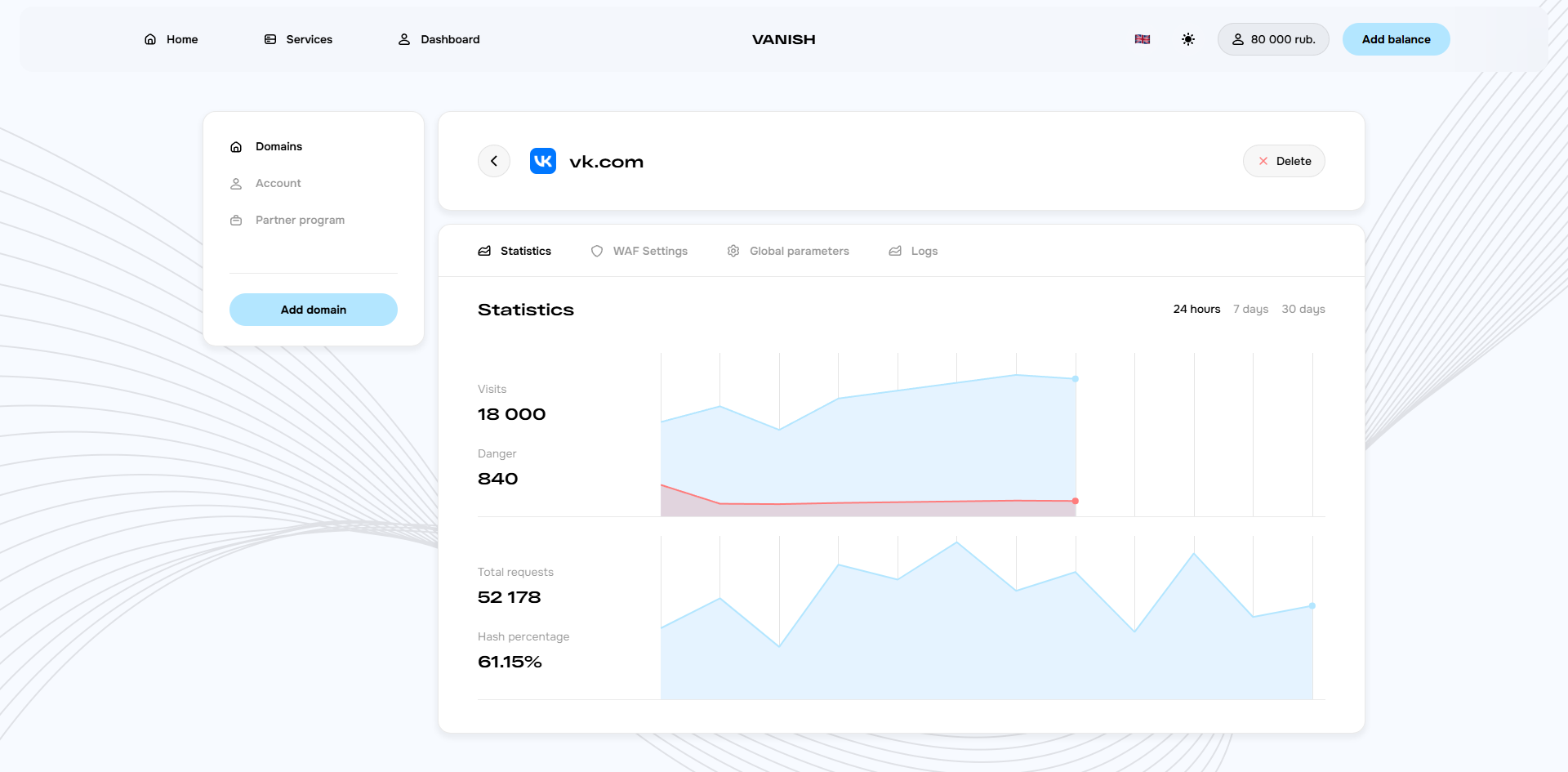Delete the vk.com domain

[x=1284, y=161]
